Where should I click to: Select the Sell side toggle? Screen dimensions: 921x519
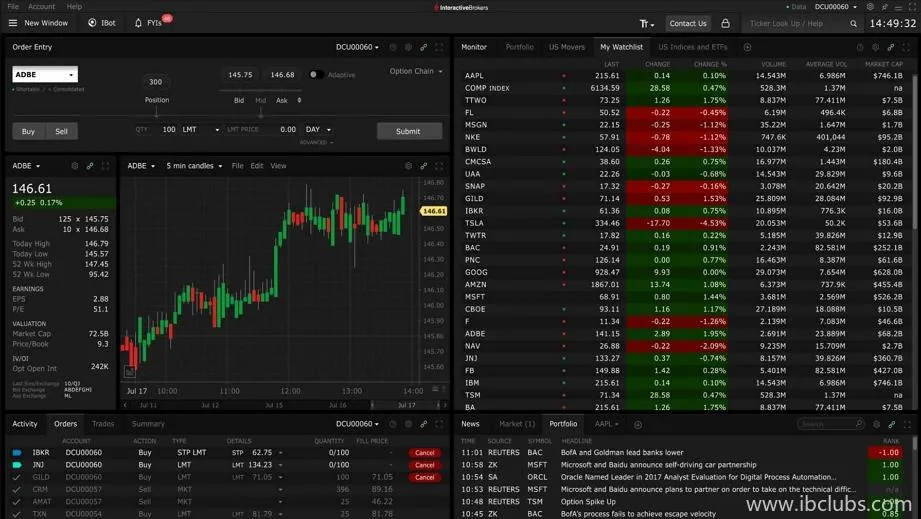(61, 131)
